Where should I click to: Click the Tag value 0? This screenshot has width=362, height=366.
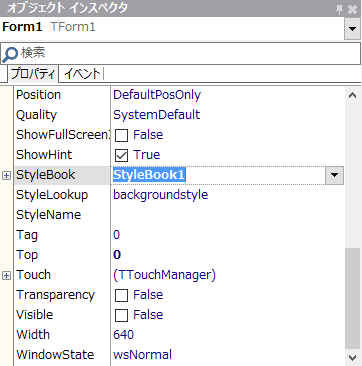click(116, 235)
